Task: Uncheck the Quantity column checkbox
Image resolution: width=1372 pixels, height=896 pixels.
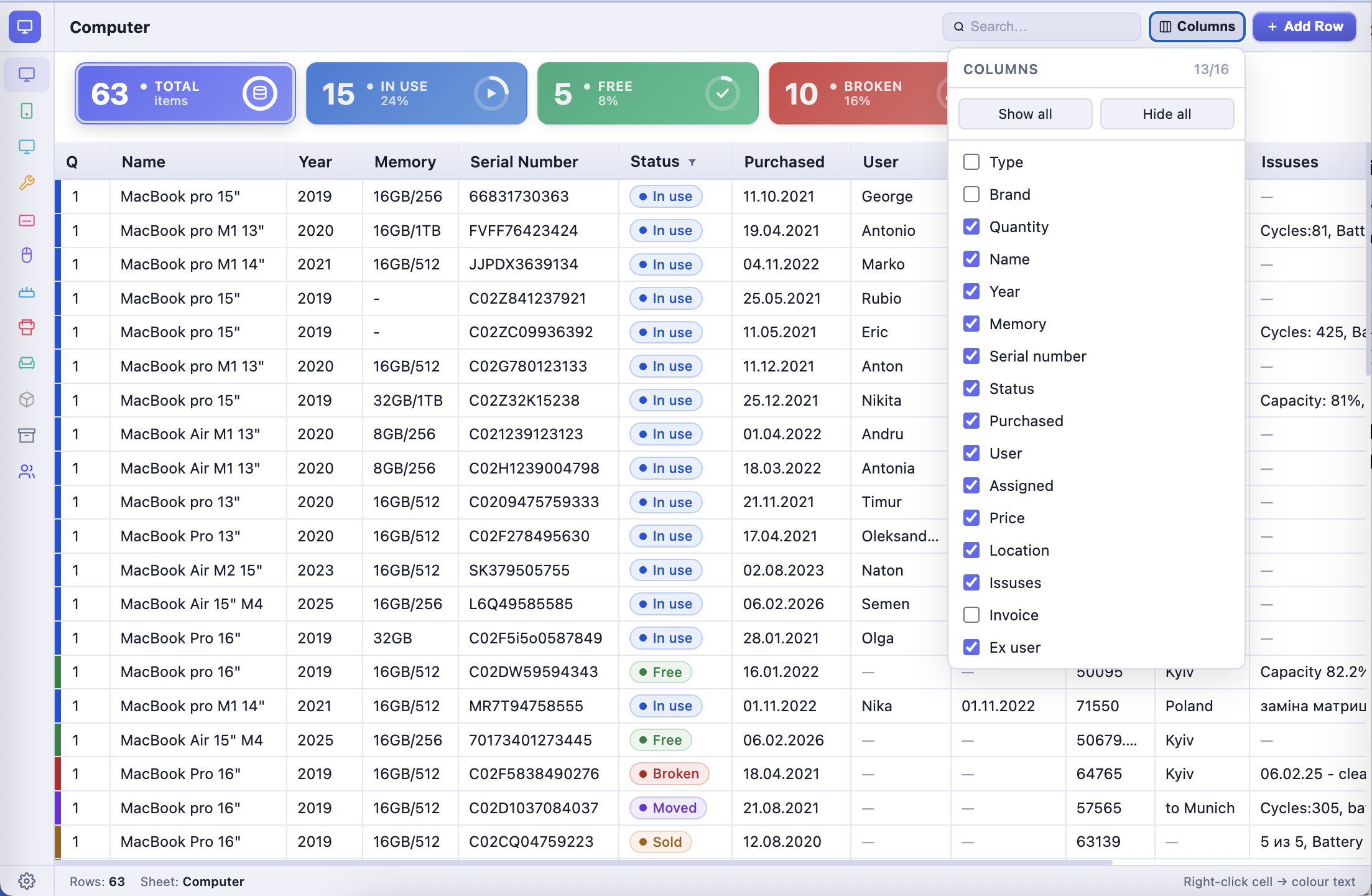Action: [971, 226]
